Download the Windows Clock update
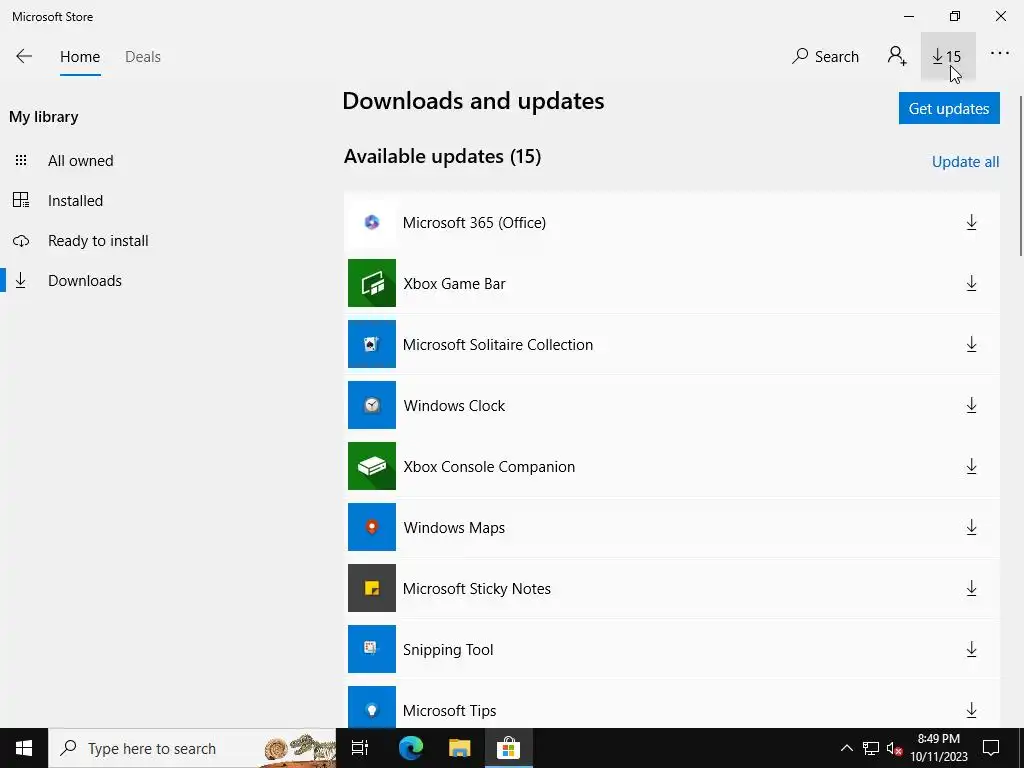 point(971,406)
